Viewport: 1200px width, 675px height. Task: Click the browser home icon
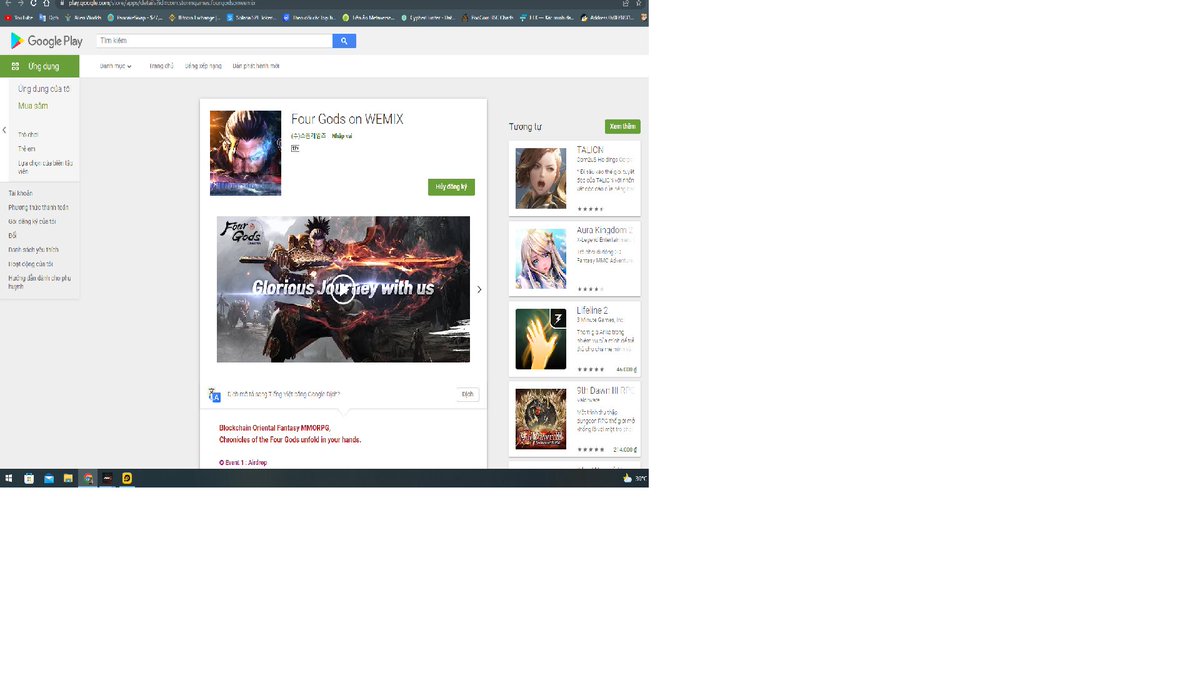(46, 4)
